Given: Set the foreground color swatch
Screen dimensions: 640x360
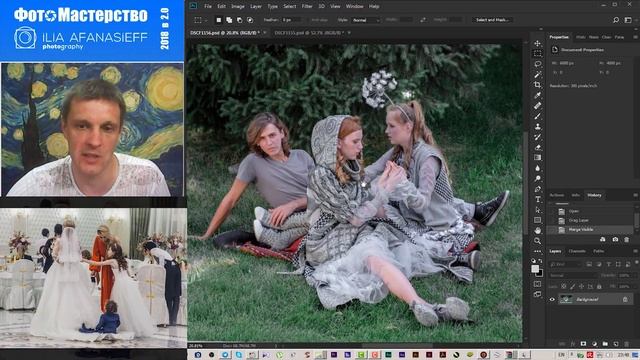Looking at the screenshot, I should tap(535, 268).
